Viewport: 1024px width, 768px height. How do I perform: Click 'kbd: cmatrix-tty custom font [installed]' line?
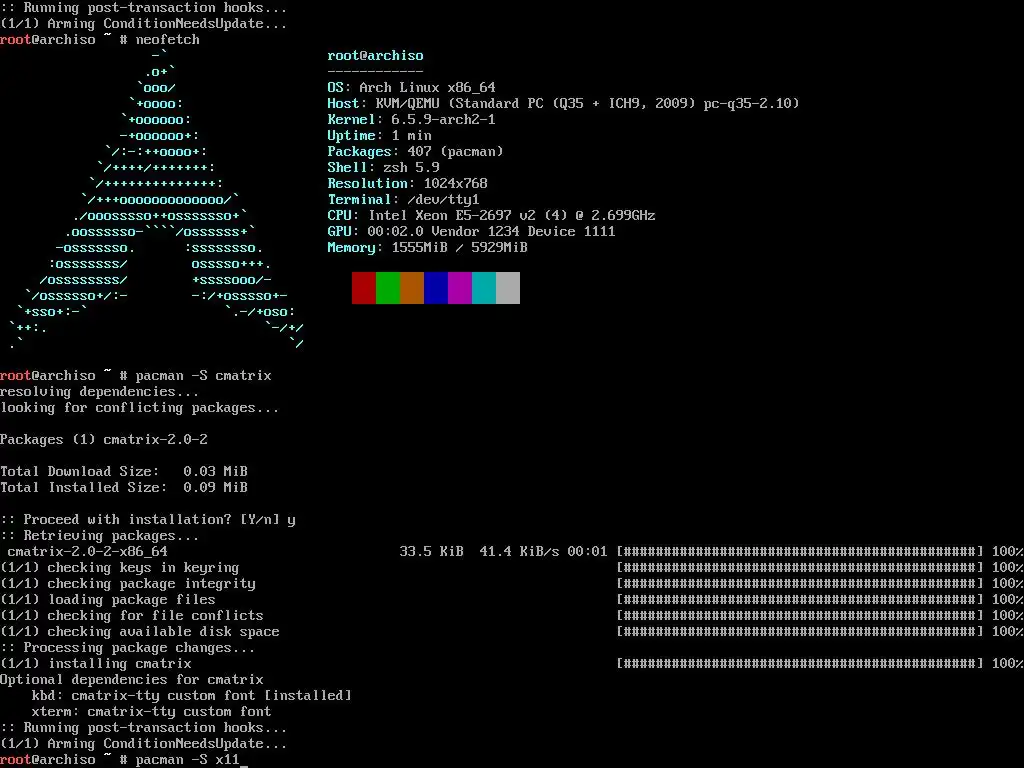click(192, 696)
